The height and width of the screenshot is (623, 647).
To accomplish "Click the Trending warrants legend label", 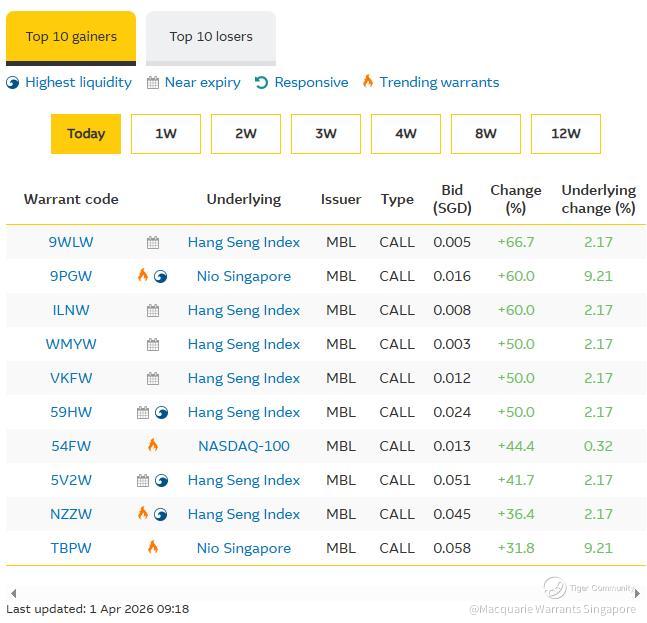I will click(439, 83).
